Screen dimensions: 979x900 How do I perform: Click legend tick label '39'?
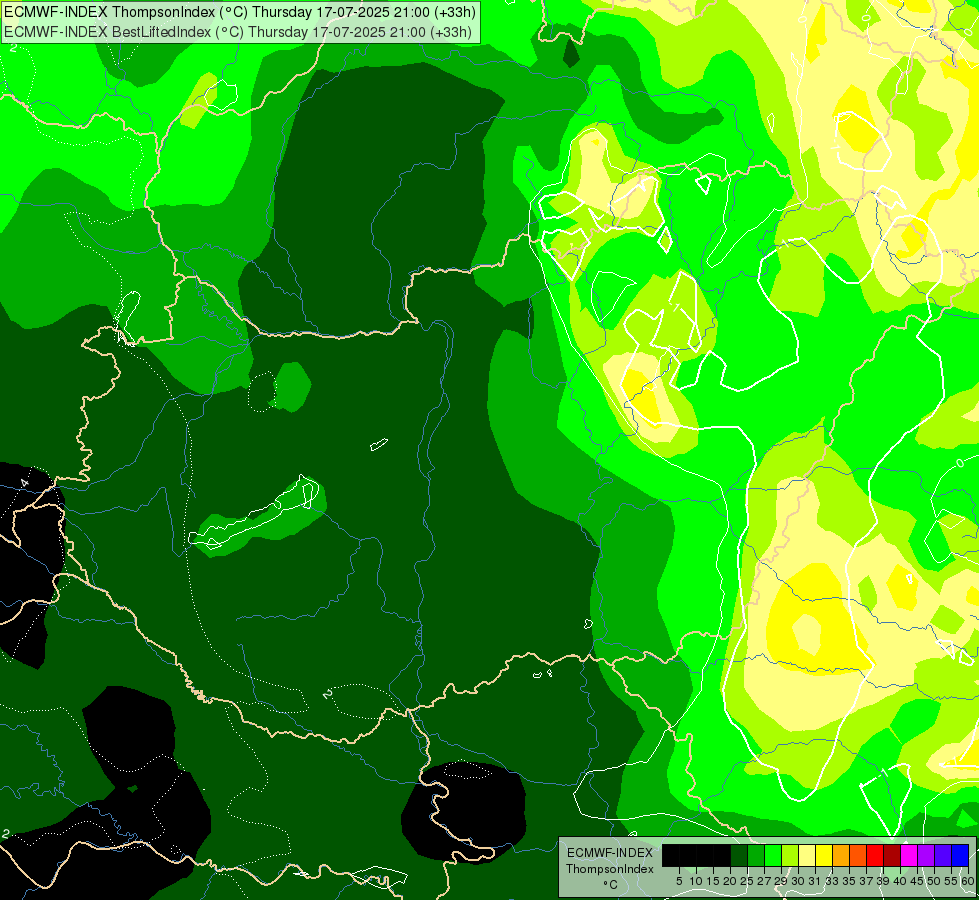click(883, 881)
